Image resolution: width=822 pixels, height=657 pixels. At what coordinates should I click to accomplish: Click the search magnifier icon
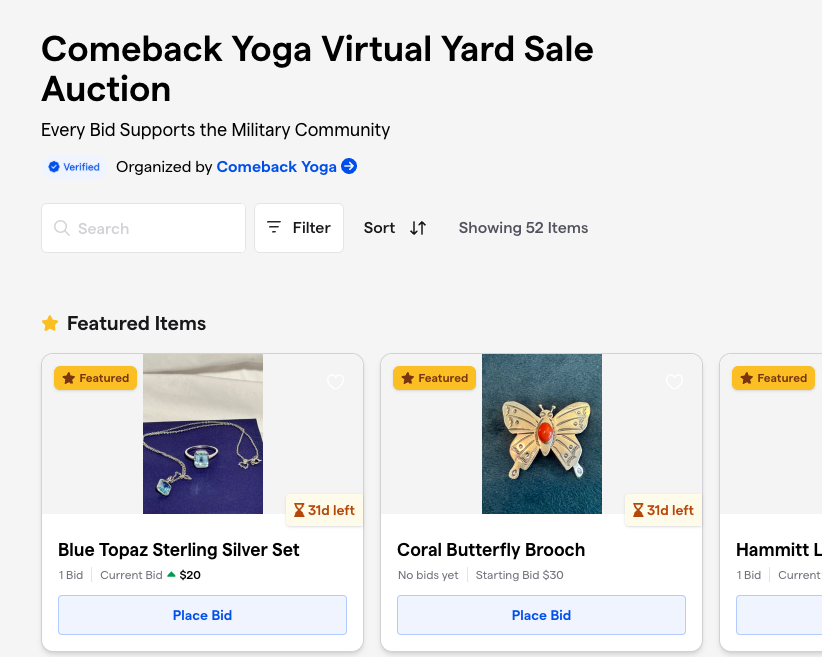pos(61,228)
